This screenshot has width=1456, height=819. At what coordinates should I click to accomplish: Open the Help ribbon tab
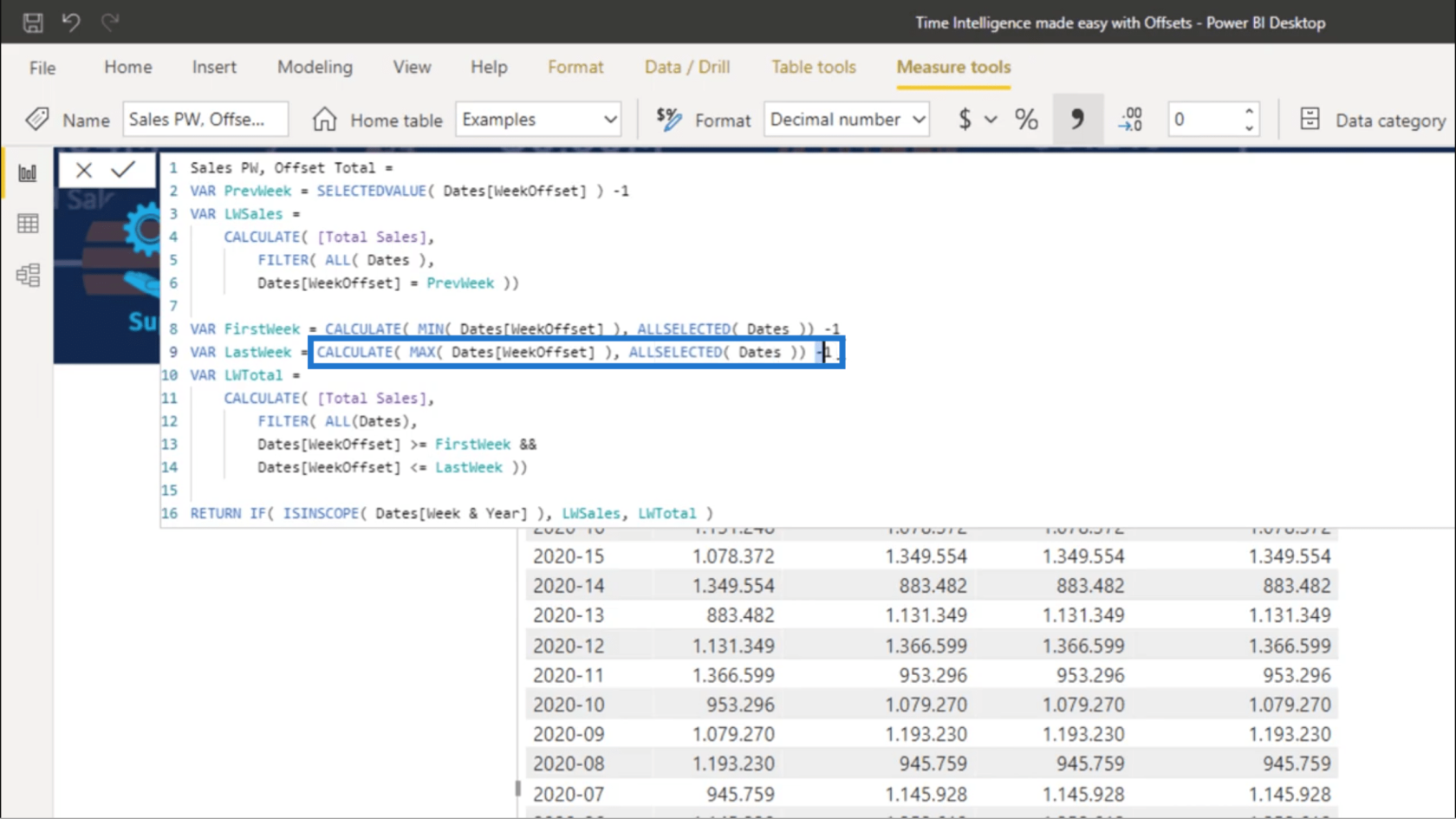489,67
